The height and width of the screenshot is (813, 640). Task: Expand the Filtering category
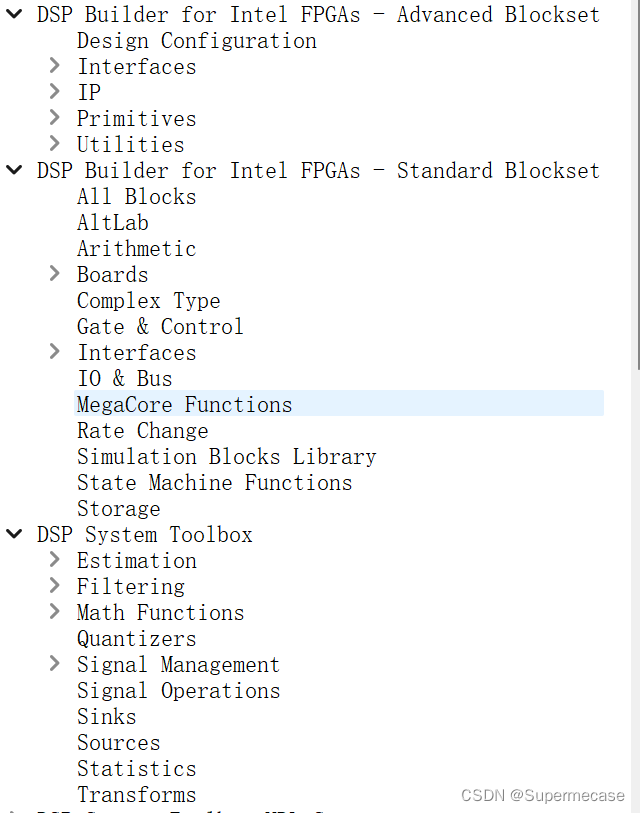click(x=55, y=586)
